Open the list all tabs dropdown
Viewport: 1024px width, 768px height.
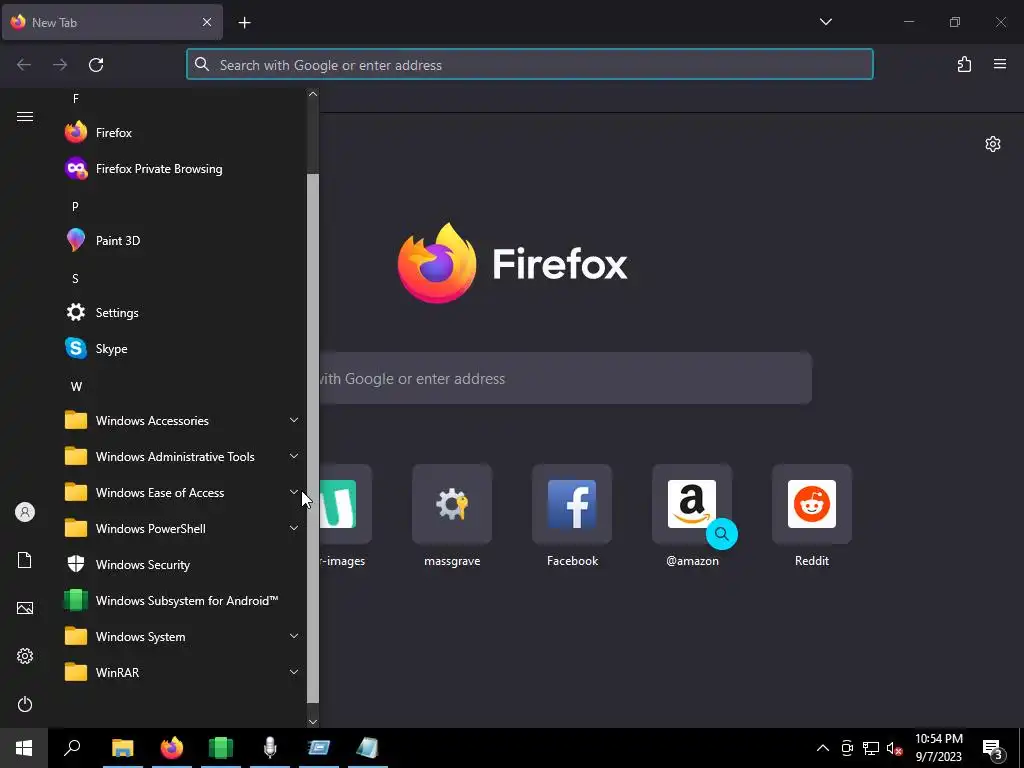(x=825, y=22)
